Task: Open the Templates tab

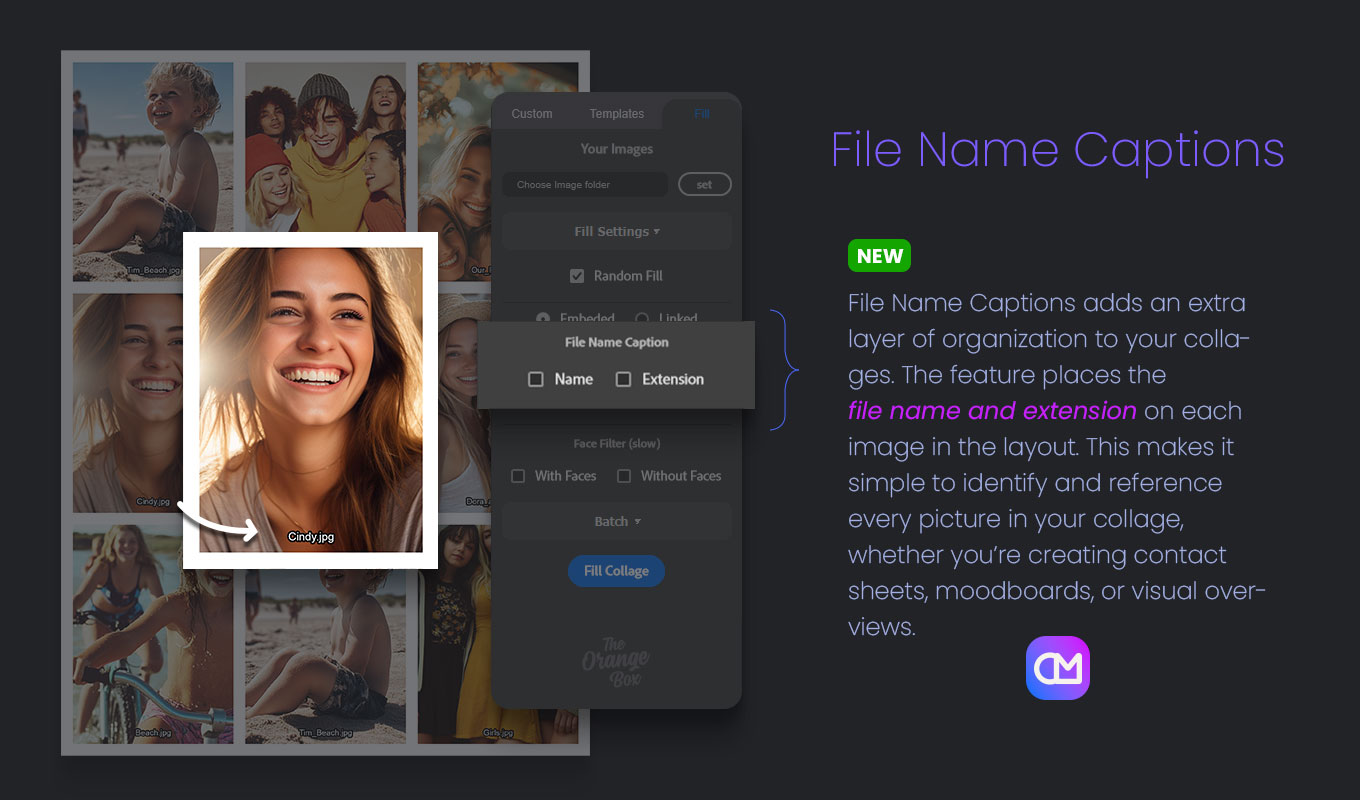Action: point(616,114)
